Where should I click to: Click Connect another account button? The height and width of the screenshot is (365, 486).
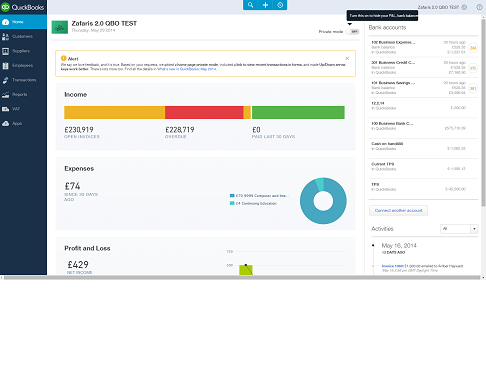click(398, 210)
